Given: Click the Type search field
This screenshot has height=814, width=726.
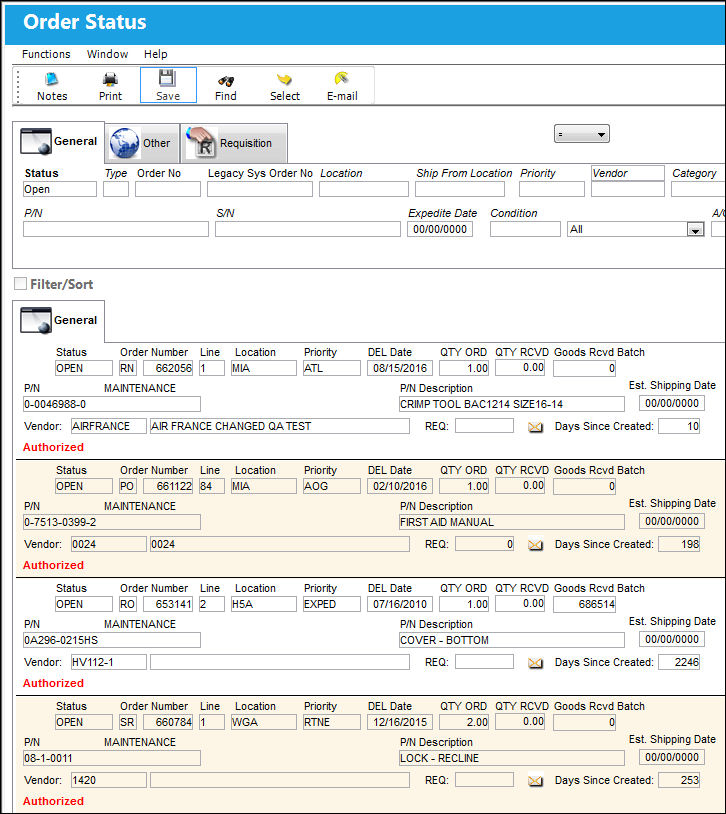Looking at the screenshot, I should [x=116, y=189].
